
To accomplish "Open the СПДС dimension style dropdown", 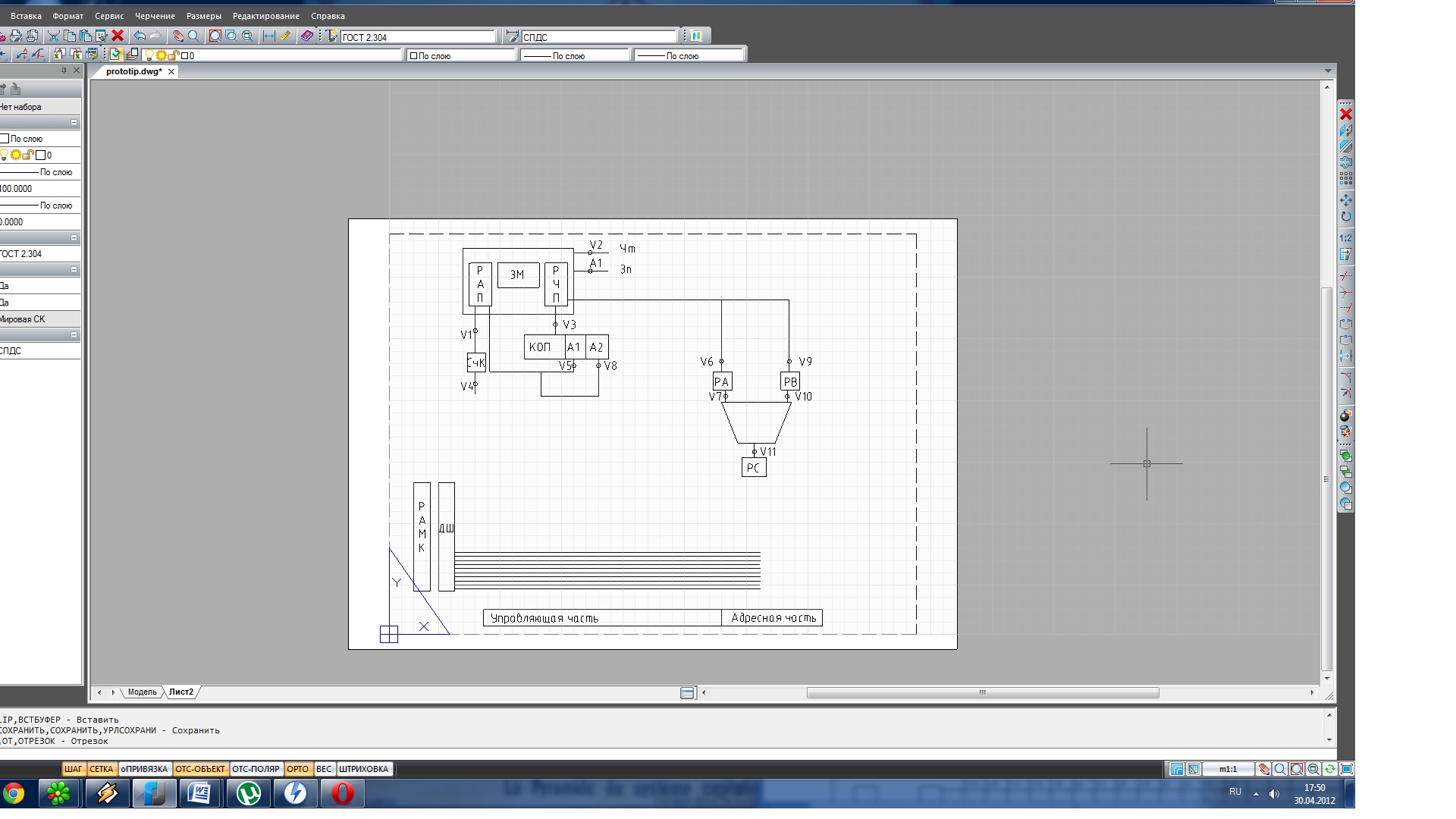I will tap(599, 37).
